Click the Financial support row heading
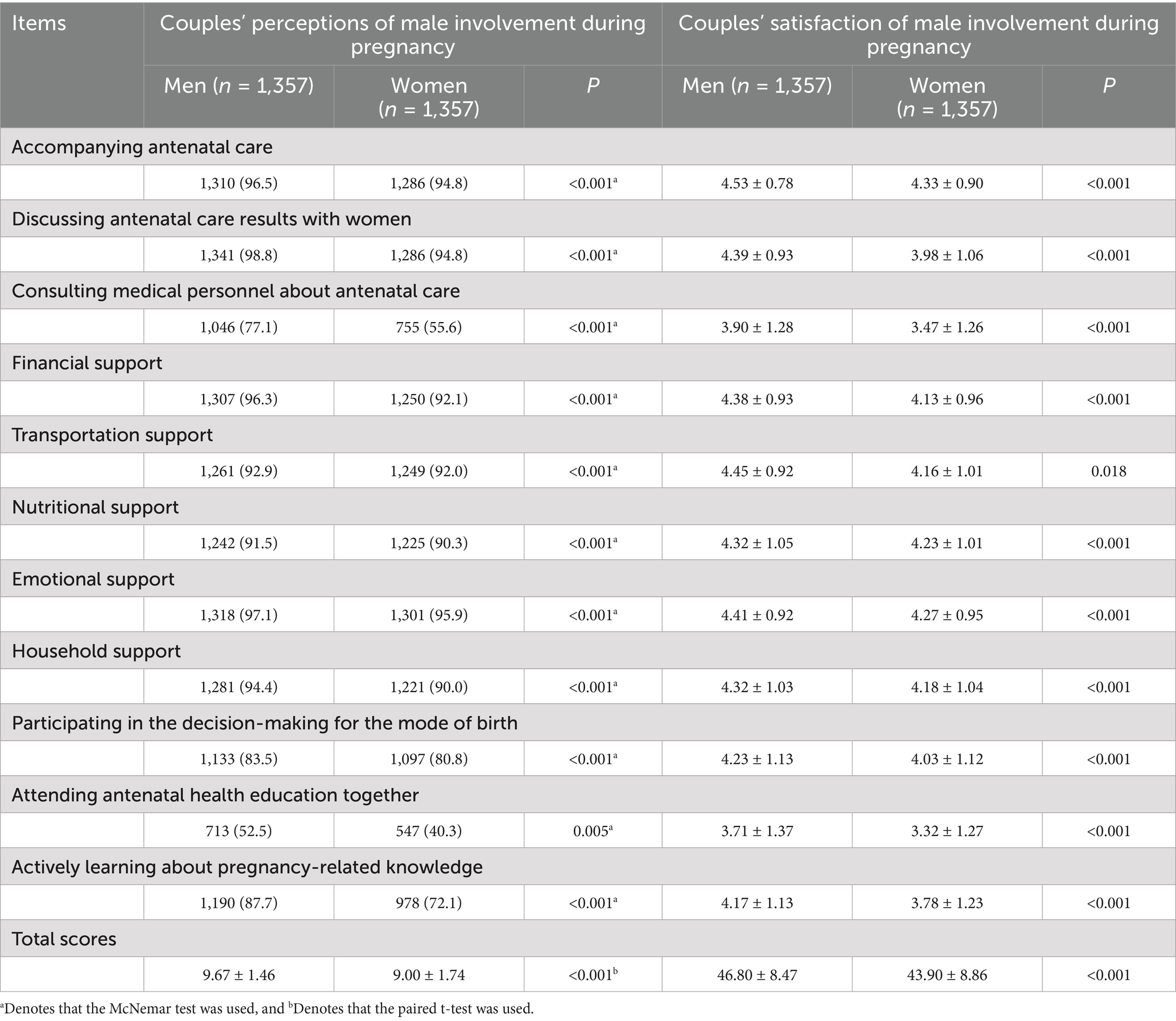The image size is (1176, 1021). (x=86, y=363)
